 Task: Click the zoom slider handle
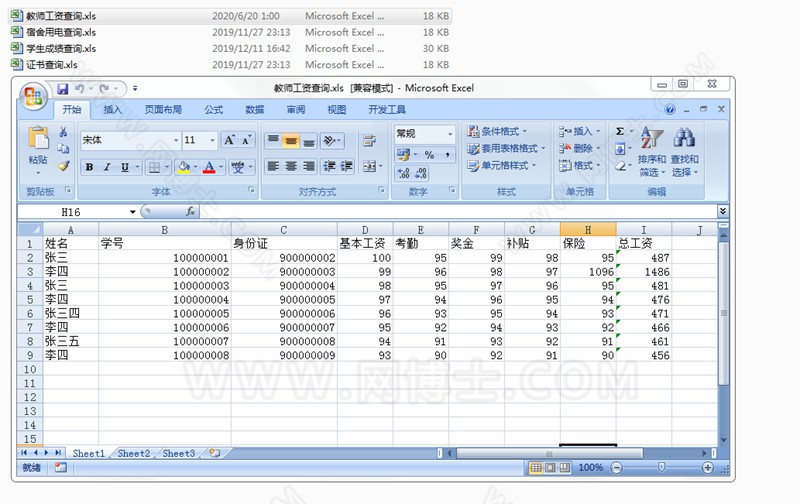click(661, 467)
